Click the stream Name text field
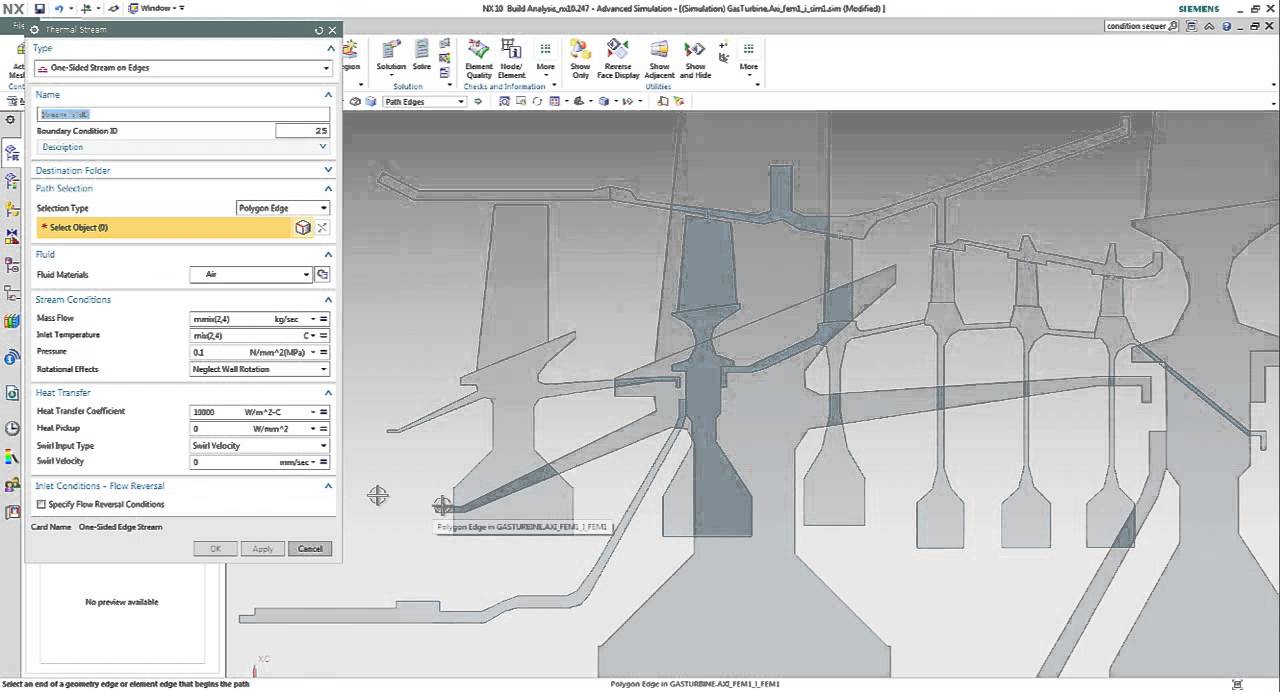Screen dimensions: 1280x692 [183, 114]
